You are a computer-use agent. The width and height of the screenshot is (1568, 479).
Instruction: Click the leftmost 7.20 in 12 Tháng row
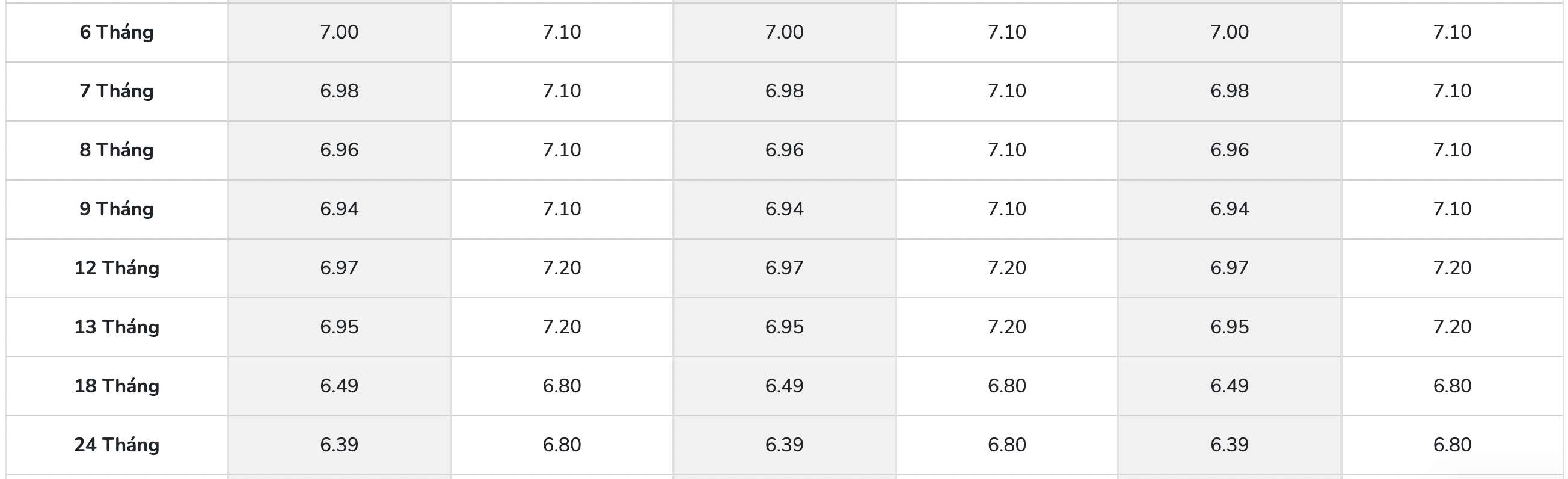(x=561, y=268)
